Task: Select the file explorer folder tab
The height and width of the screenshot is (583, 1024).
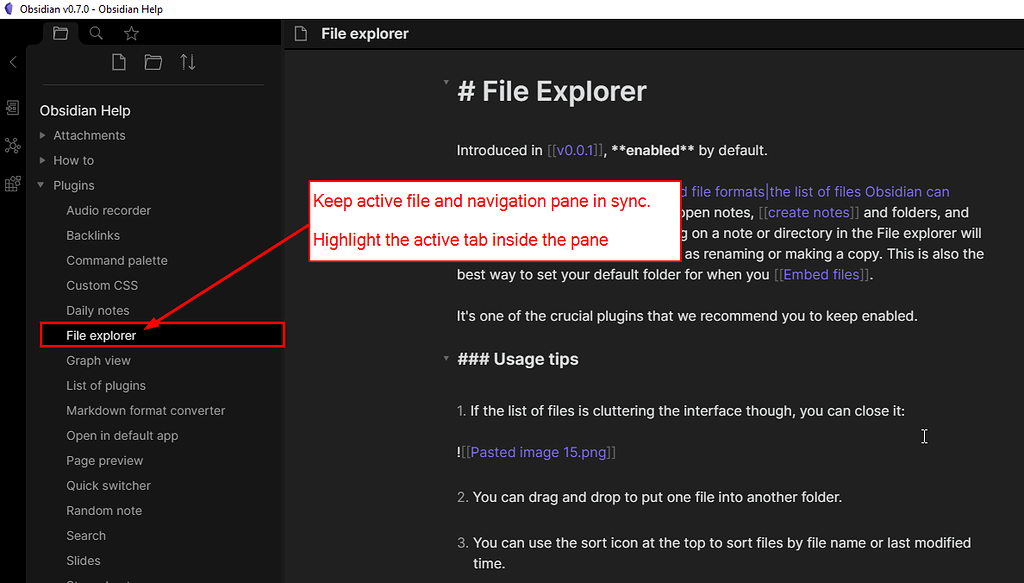Action: click(x=60, y=33)
